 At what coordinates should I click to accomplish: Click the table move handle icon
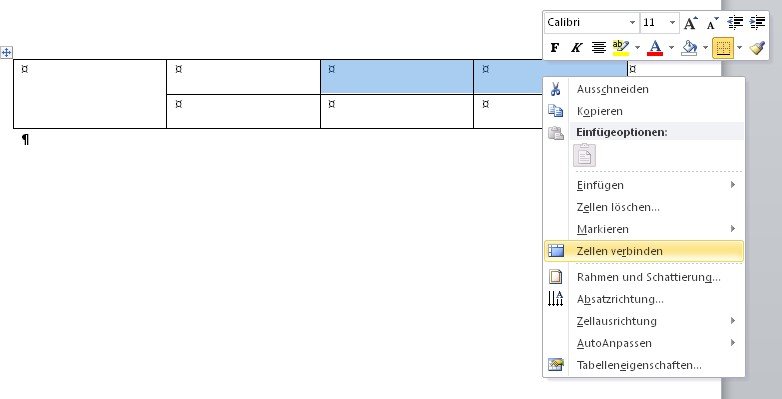click(x=6, y=52)
